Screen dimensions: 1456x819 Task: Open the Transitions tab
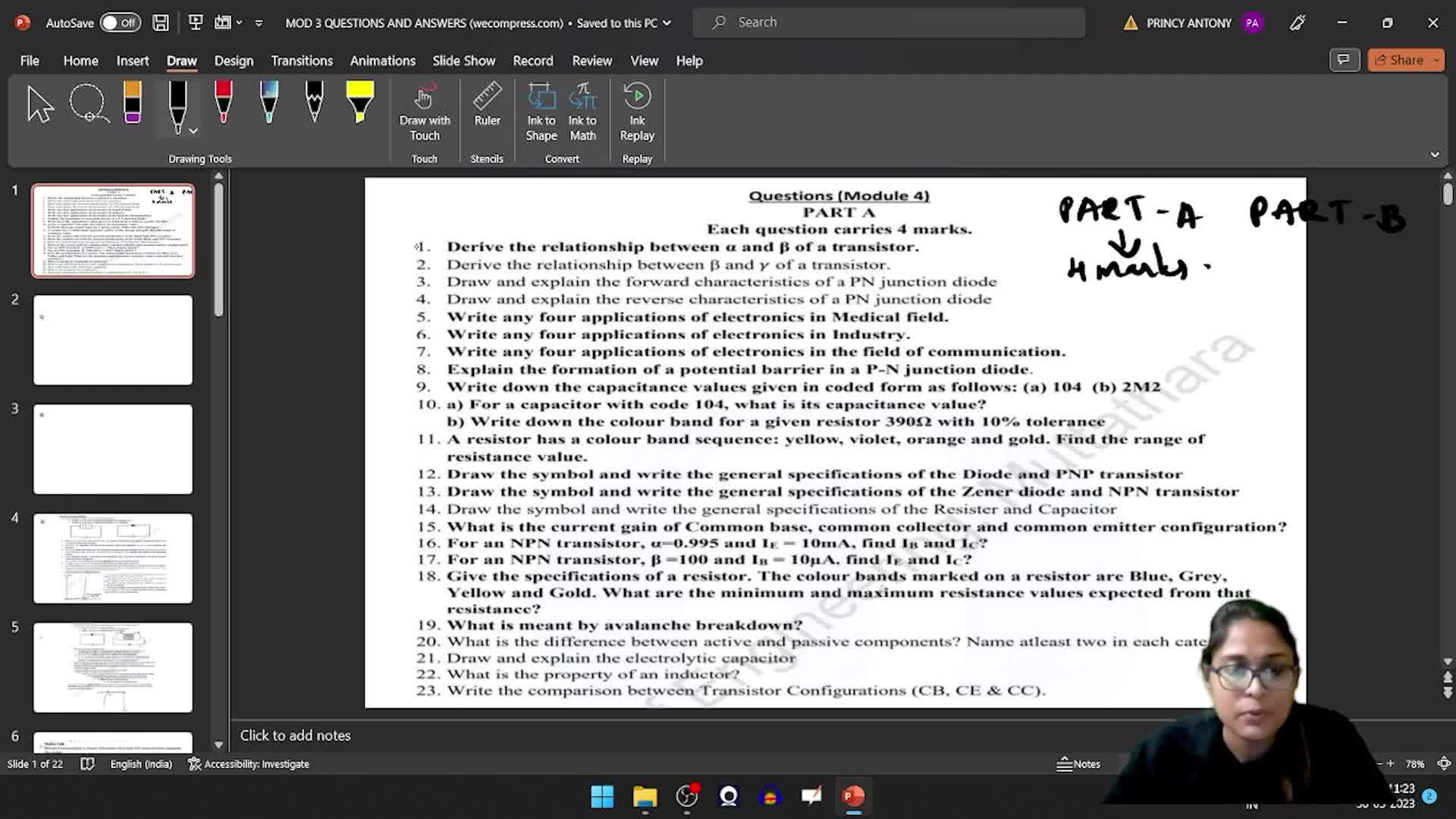(x=302, y=61)
